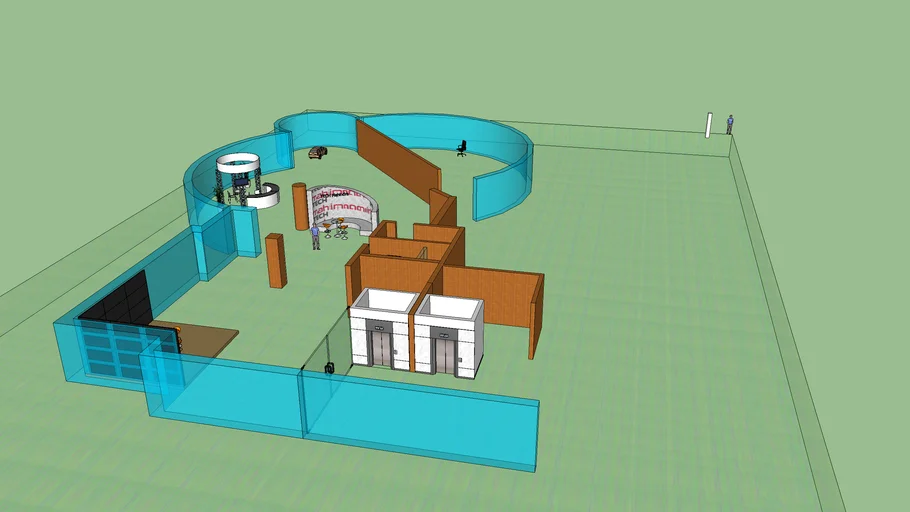
Task: Select the brown floor platform by video wall
Action: pos(208,338)
